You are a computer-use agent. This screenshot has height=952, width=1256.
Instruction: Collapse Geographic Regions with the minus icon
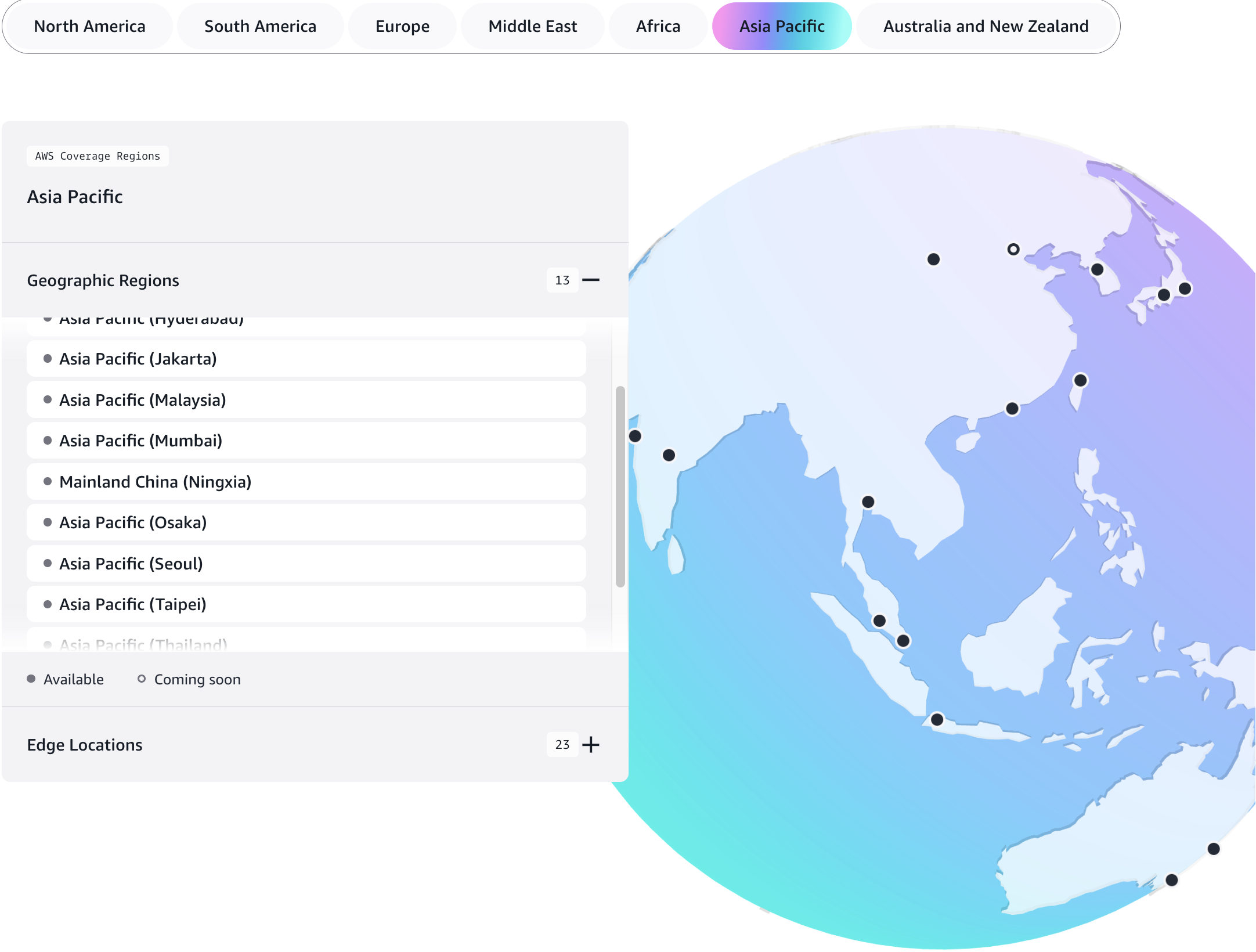tap(590, 280)
